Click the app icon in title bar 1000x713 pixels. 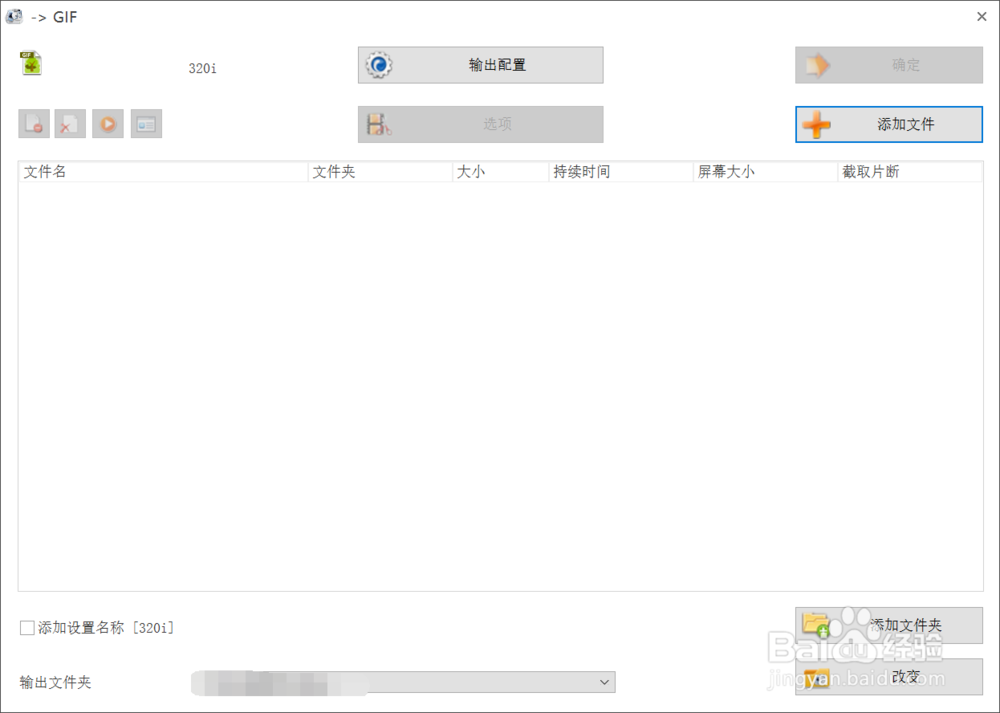click(x=14, y=17)
